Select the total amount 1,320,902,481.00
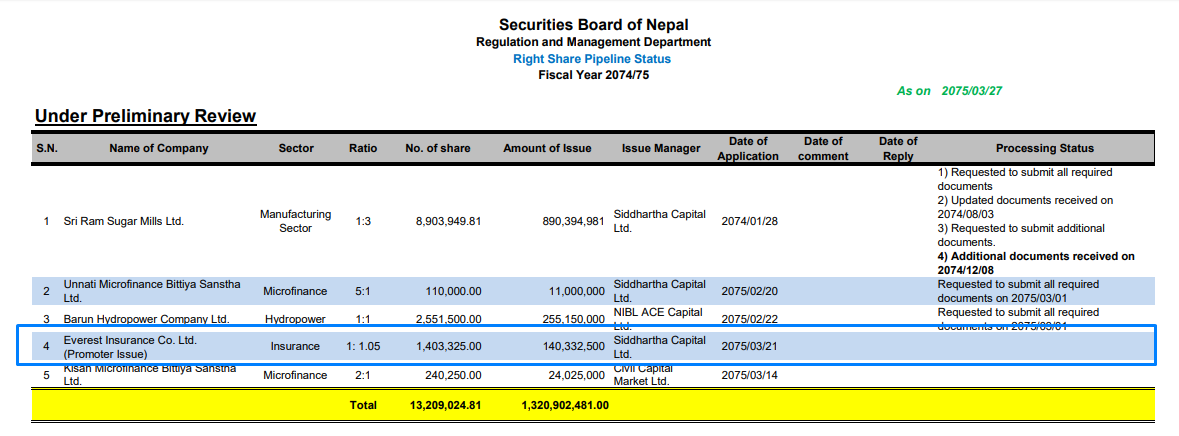Viewport: 1179px width, 436px height. click(565, 405)
